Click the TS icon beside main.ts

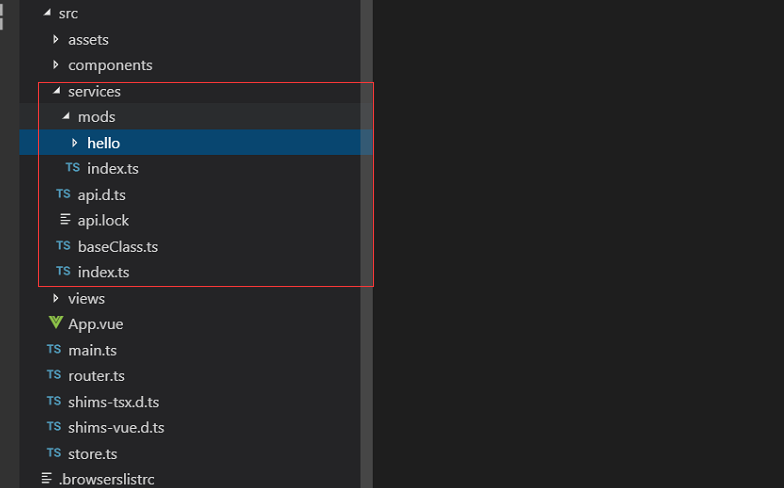pyautogui.click(x=54, y=349)
